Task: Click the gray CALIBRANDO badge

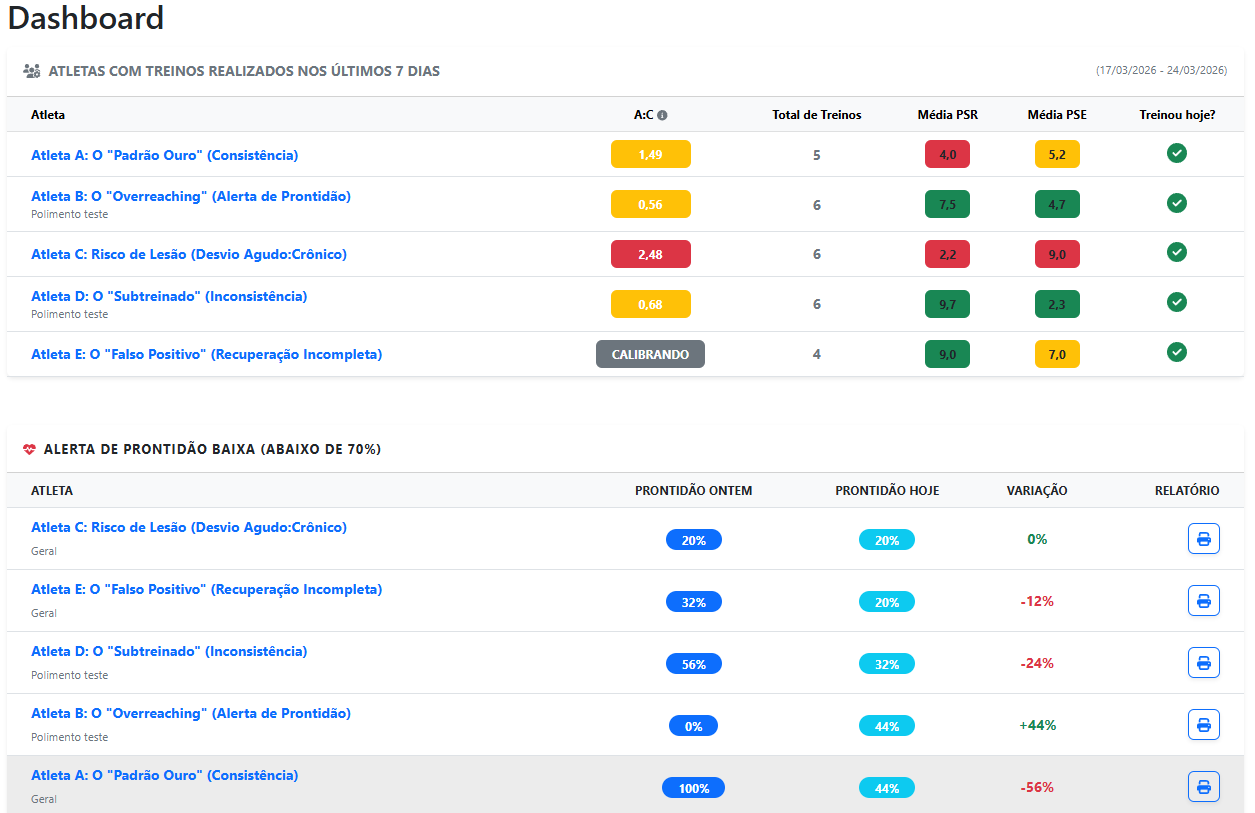Action: pyautogui.click(x=650, y=354)
